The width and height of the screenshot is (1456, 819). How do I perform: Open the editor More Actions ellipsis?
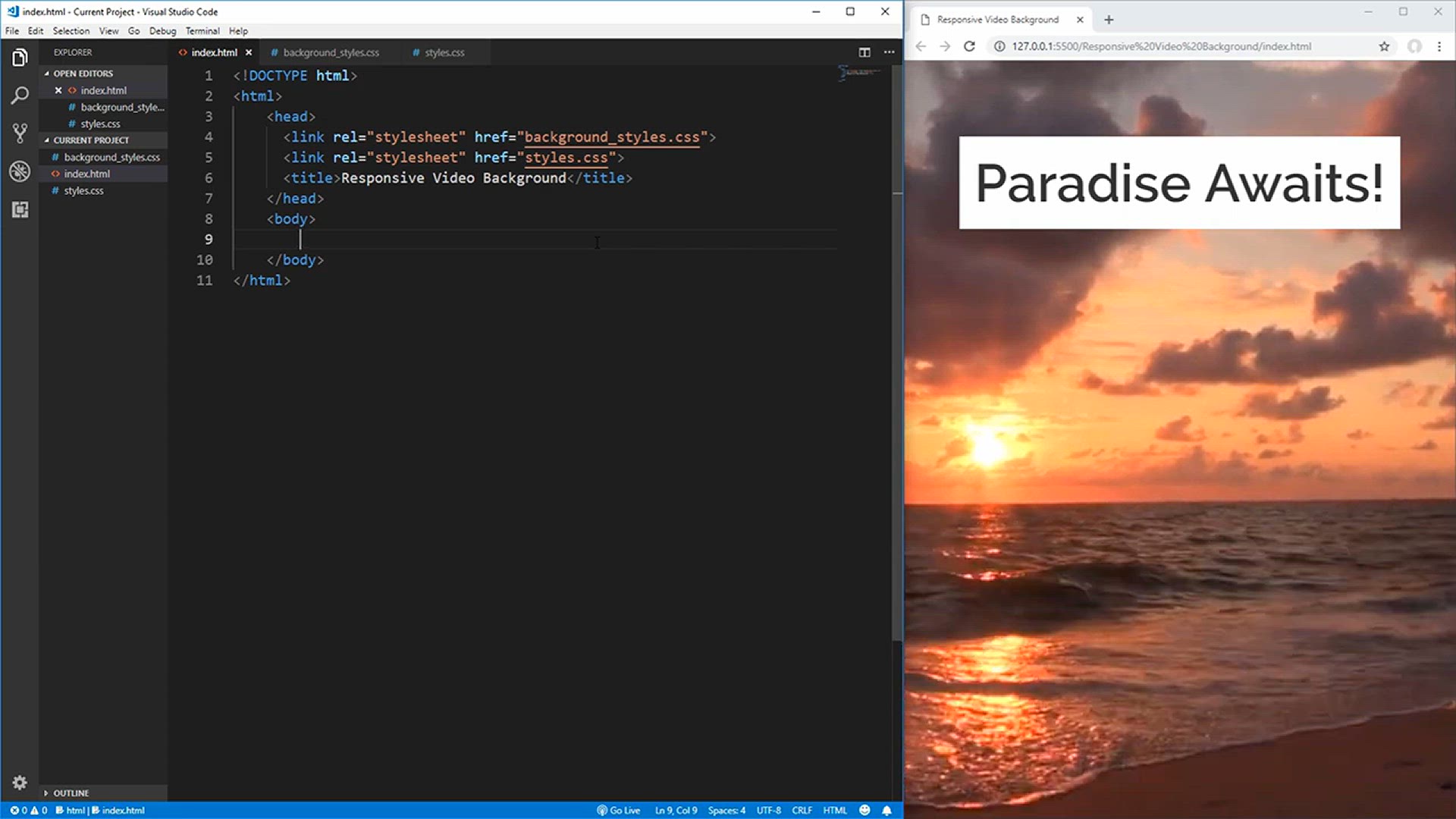(889, 52)
